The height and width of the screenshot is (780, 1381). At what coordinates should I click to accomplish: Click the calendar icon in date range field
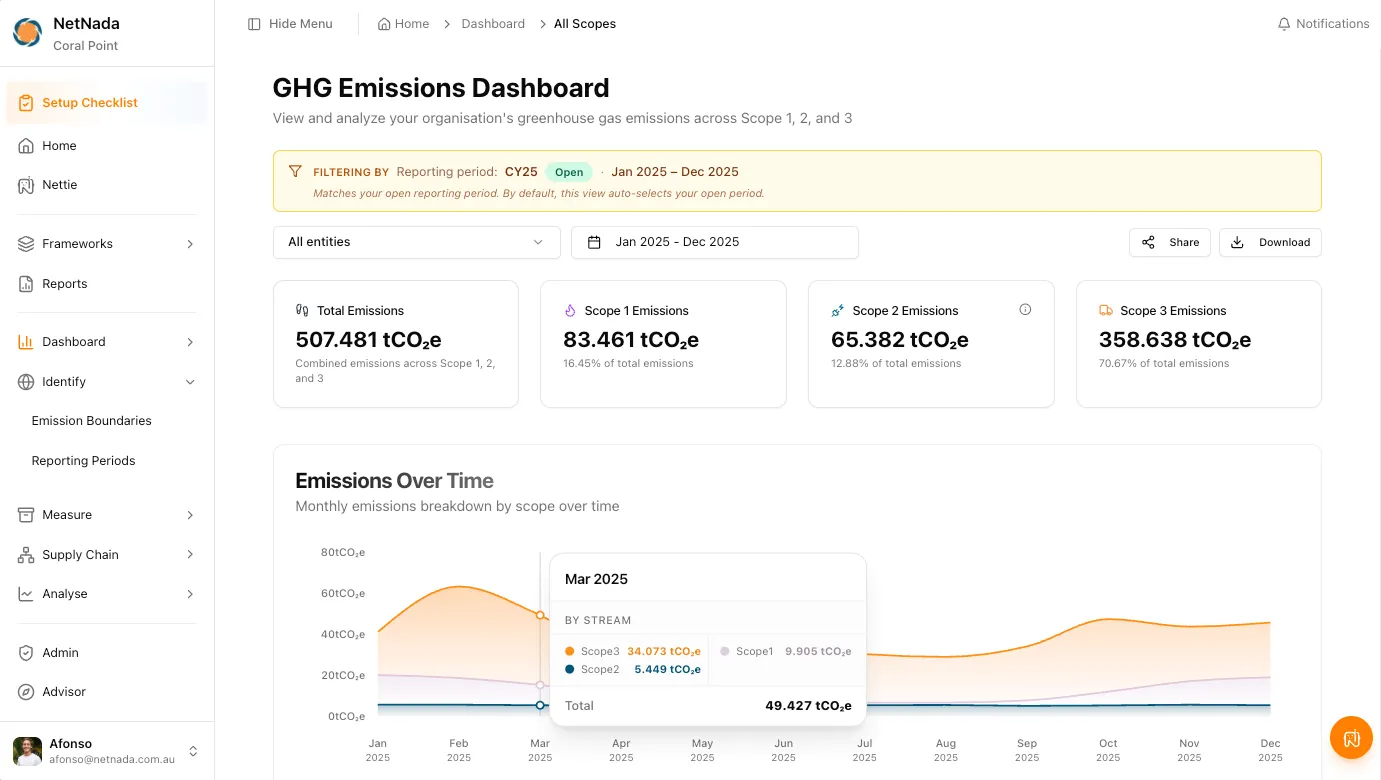594,242
